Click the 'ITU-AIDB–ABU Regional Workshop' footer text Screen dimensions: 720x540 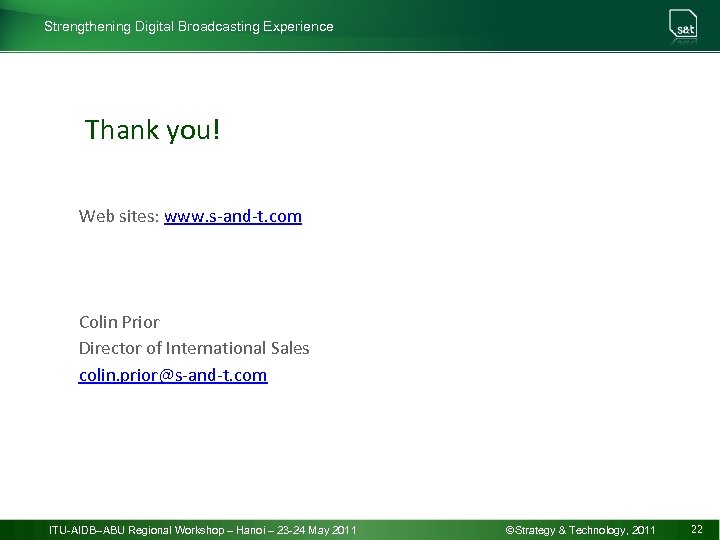pos(136,530)
